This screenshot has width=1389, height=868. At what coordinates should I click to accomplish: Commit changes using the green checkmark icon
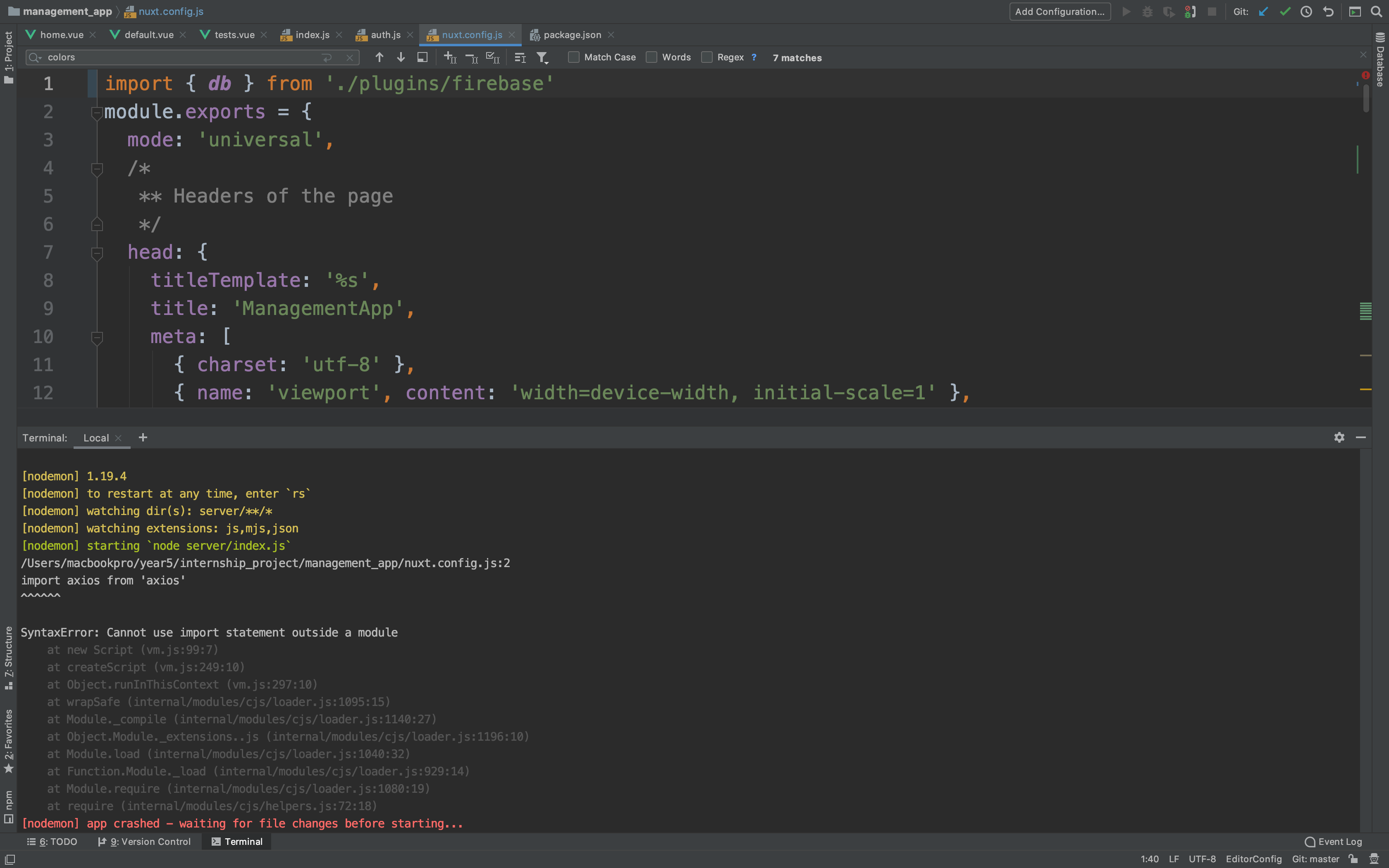point(1284,12)
